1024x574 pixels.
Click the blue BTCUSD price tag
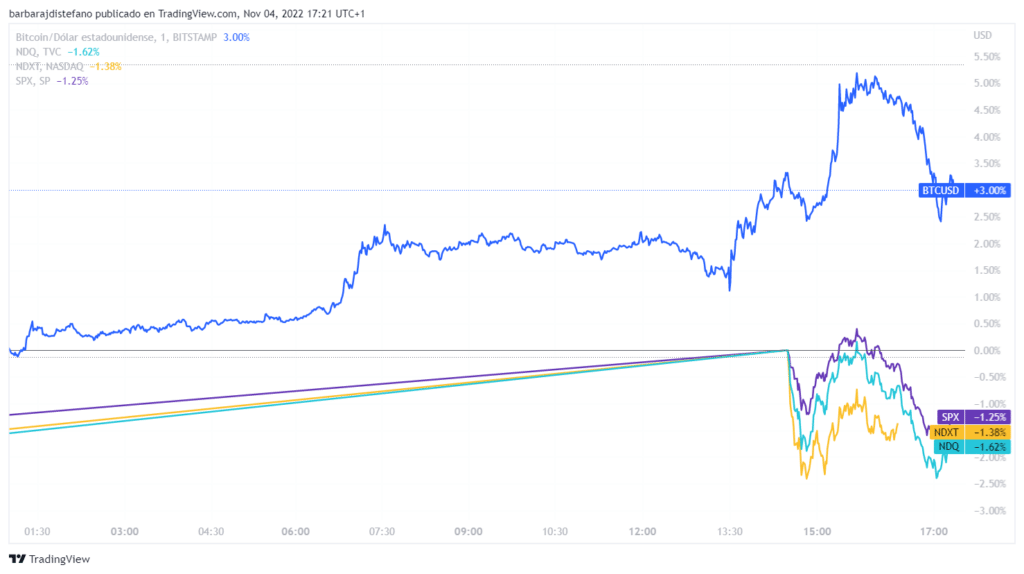[x=940, y=190]
